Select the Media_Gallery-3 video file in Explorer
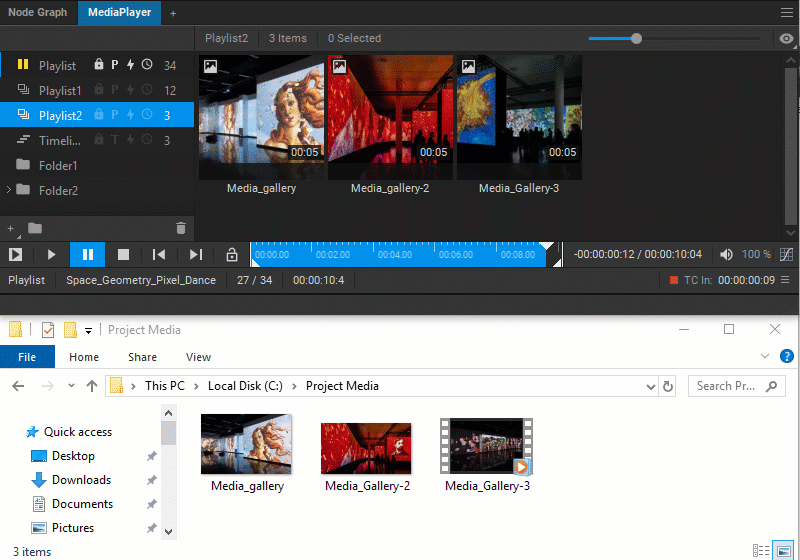 coord(487,455)
